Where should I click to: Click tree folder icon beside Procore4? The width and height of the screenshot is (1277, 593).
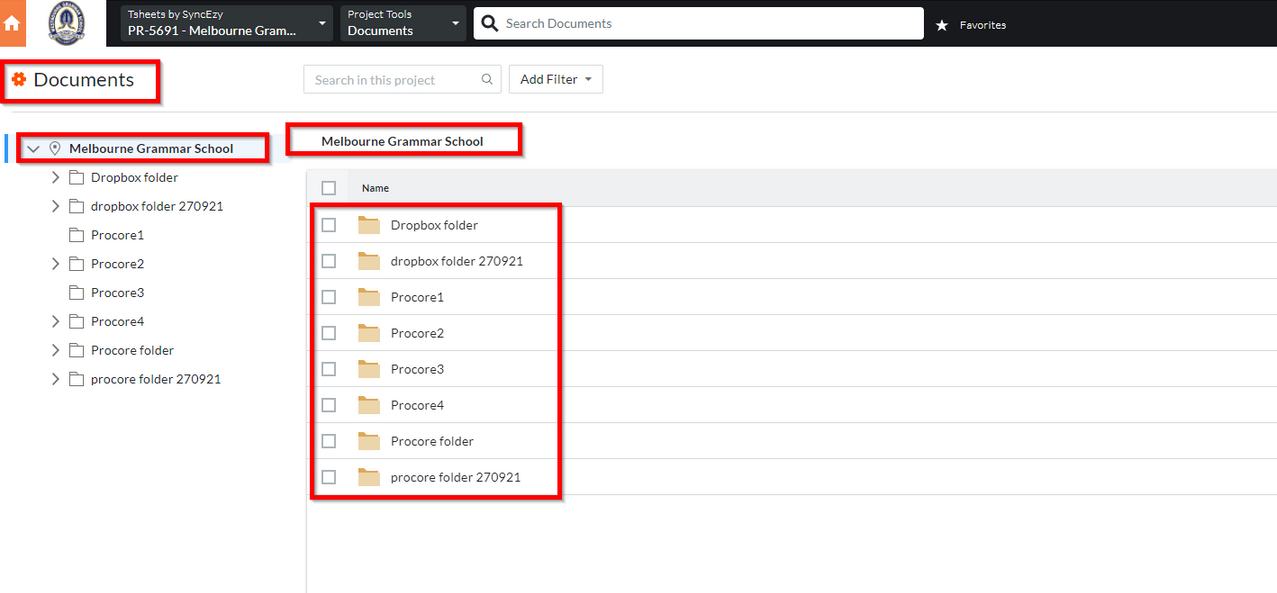coord(76,322)
